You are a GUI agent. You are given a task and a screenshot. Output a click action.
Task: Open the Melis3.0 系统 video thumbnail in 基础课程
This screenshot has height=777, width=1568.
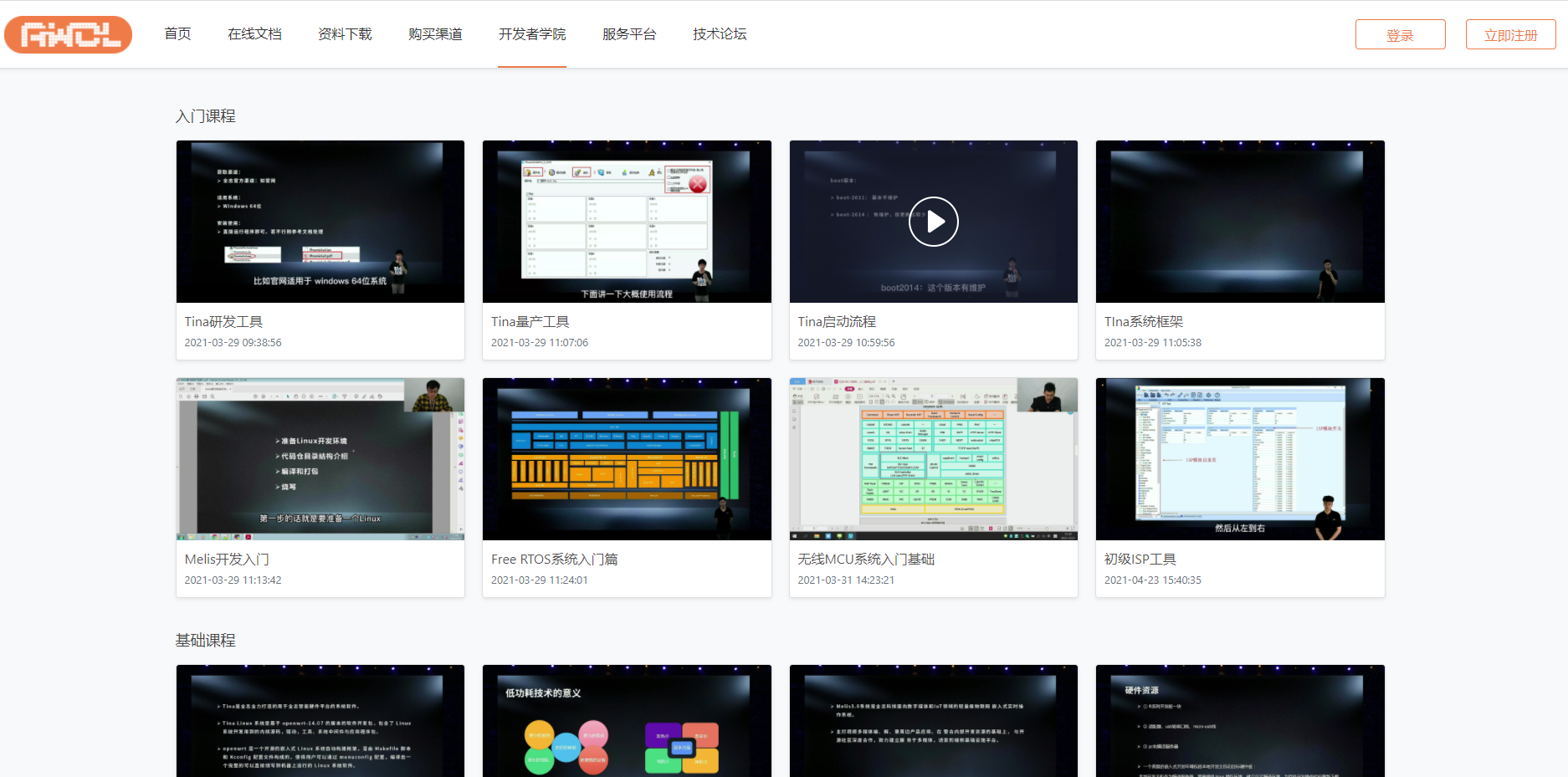[933, 721]
